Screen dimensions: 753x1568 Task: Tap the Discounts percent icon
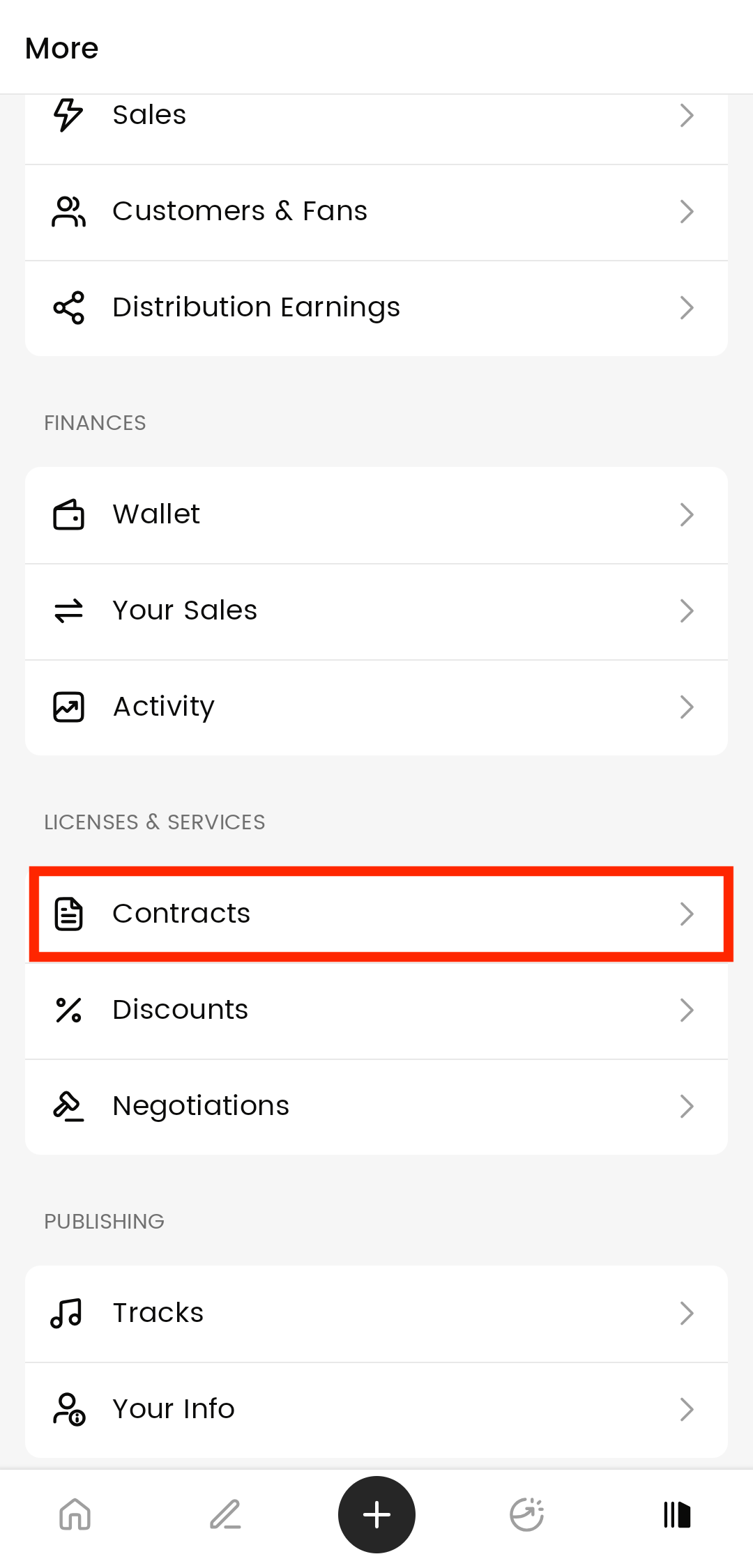tap(68, 1010)
